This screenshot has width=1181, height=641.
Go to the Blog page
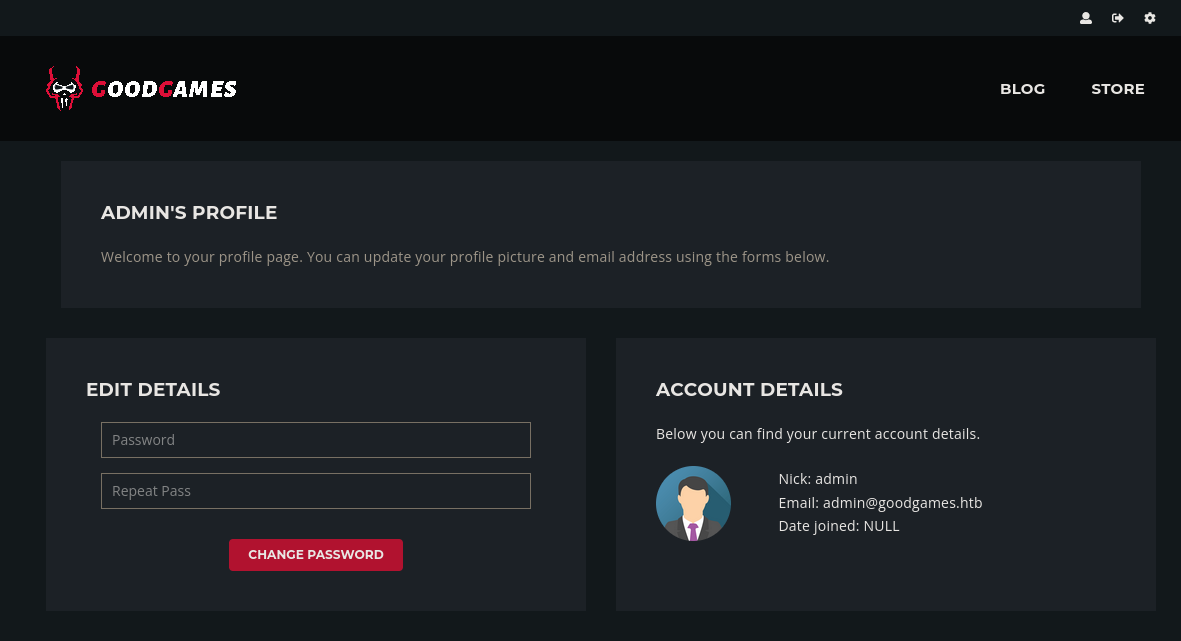point(1022,89)
